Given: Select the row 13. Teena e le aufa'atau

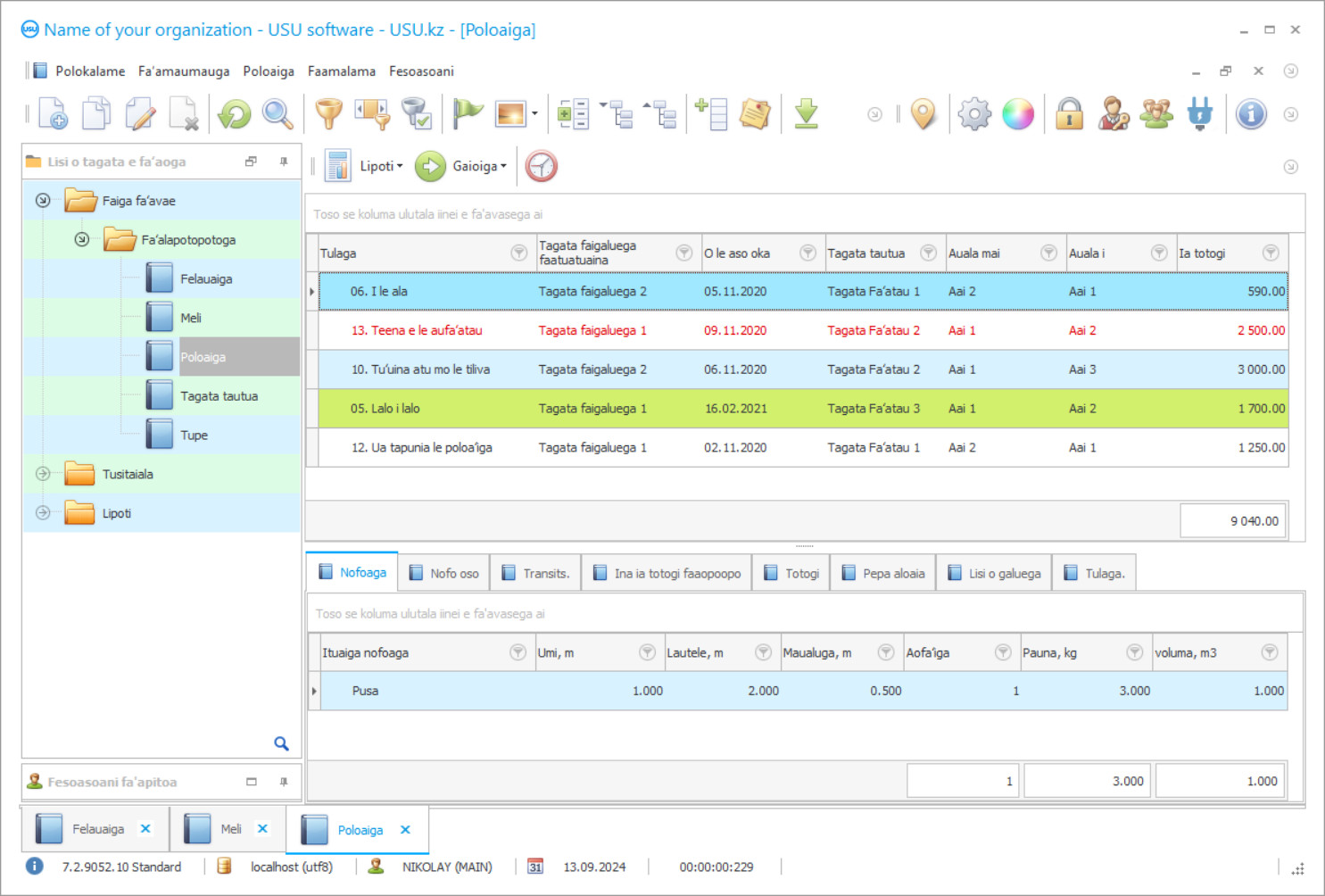Looking at the screenshot, I should pos(803,330).
